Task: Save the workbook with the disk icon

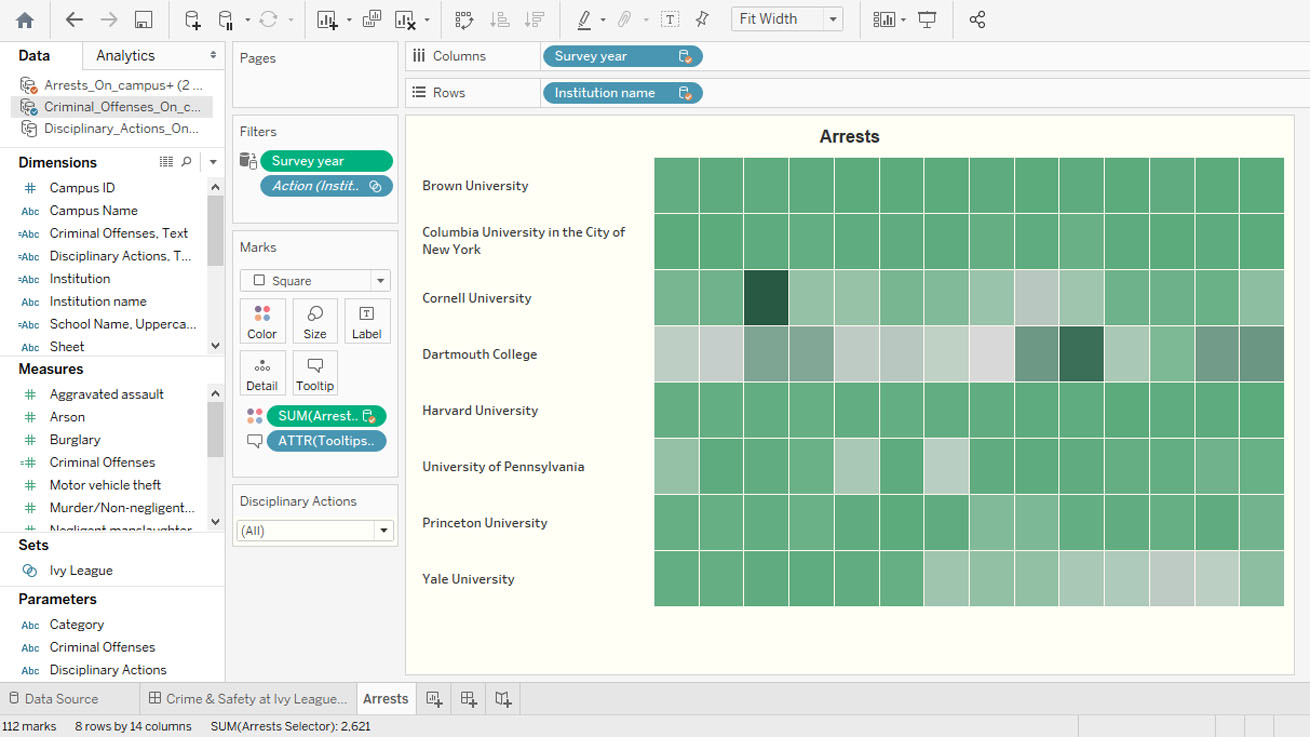Action: (x=143, y=19)
